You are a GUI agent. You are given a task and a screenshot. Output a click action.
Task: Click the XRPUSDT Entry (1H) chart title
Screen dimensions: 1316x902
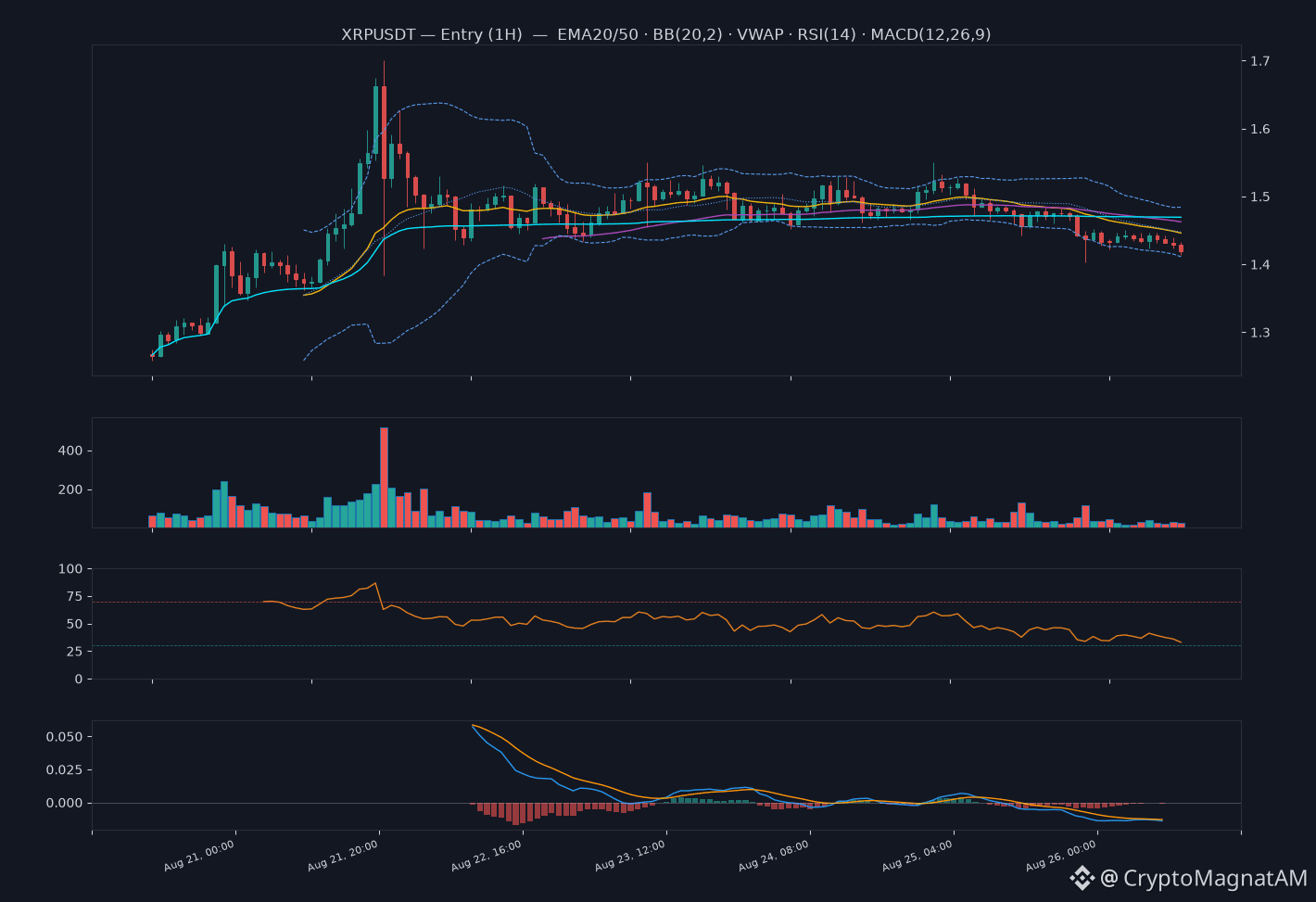[666, 34]
